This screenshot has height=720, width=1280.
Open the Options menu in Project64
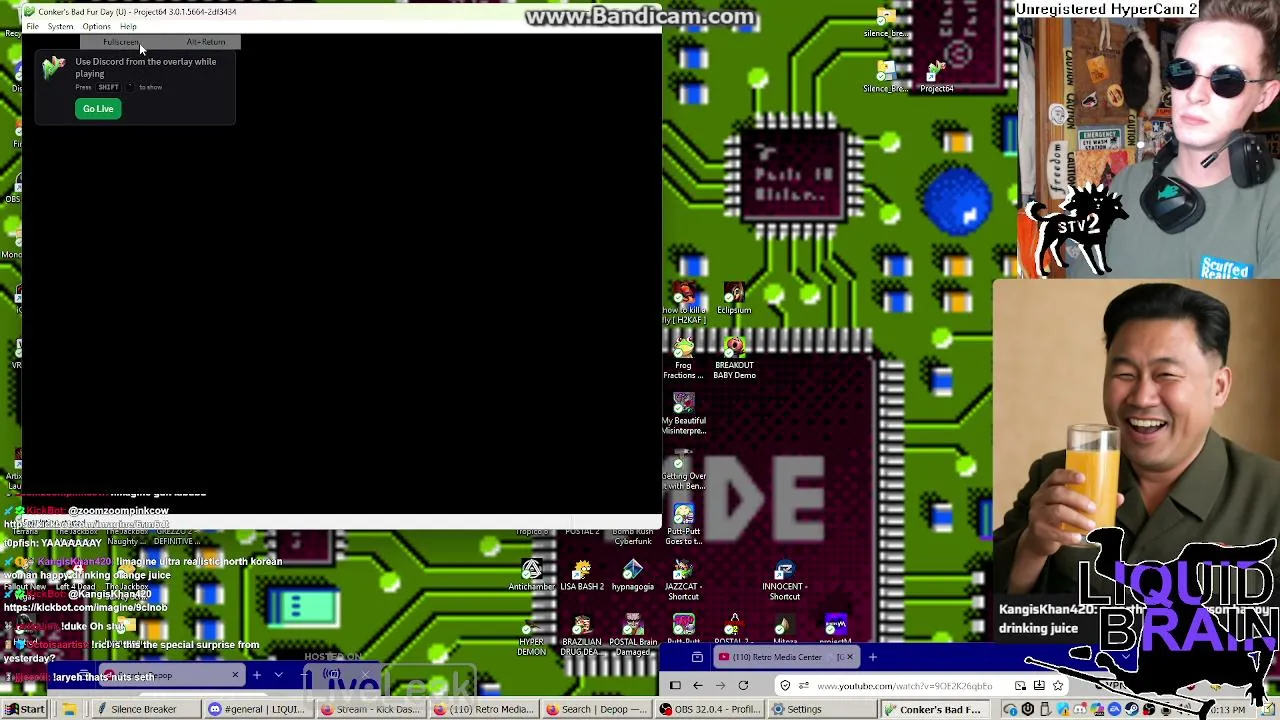(x=96, y=27)
